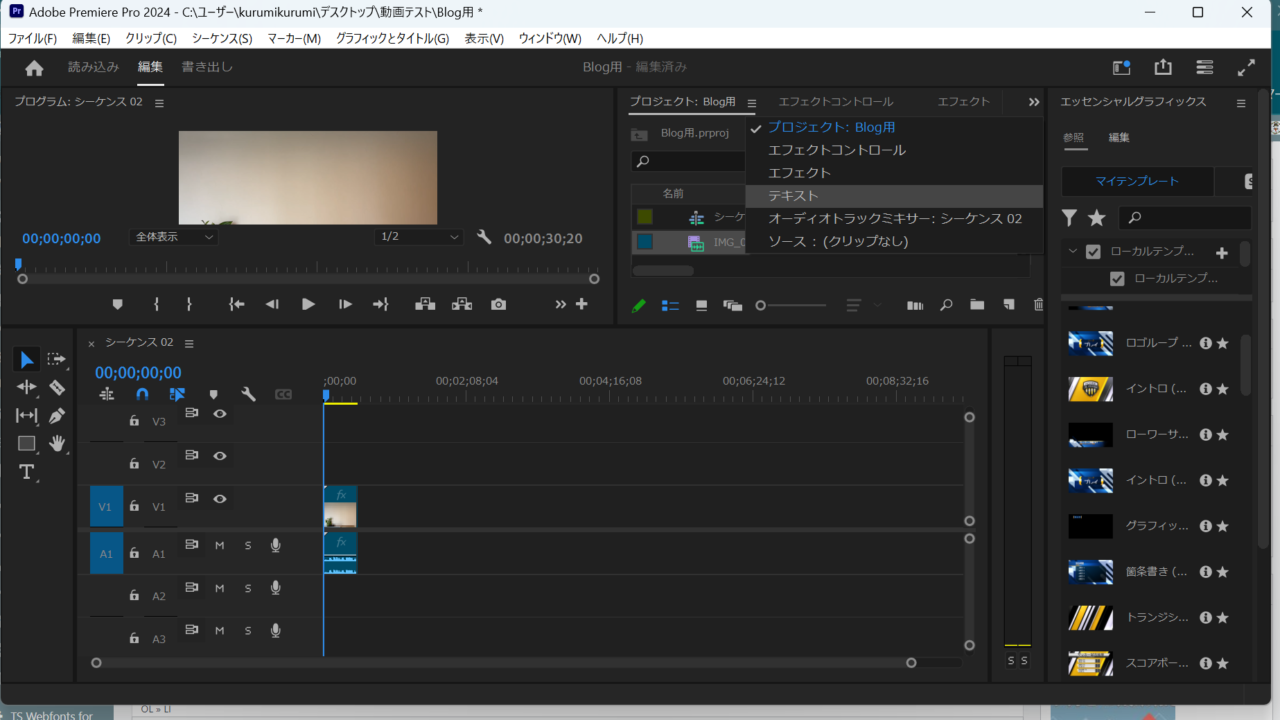Image resolution: width=1280 pixels, height=720 pixels.
Task: Open playback resolution dropdown 1/2
Action: [x=420, y=237]
